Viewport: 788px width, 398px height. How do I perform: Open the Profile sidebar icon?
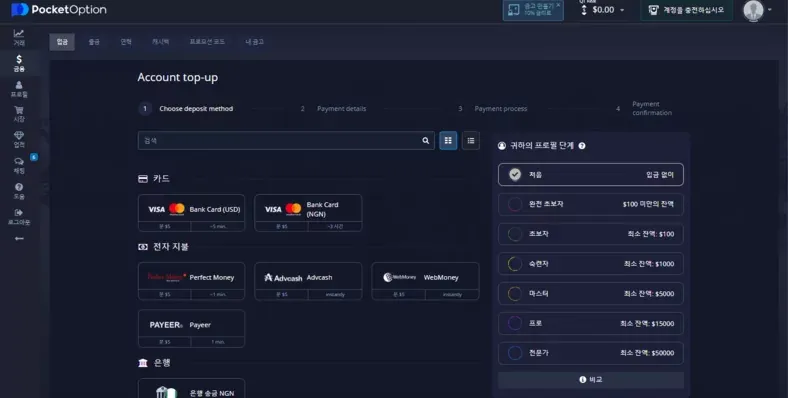coord(19,89)
